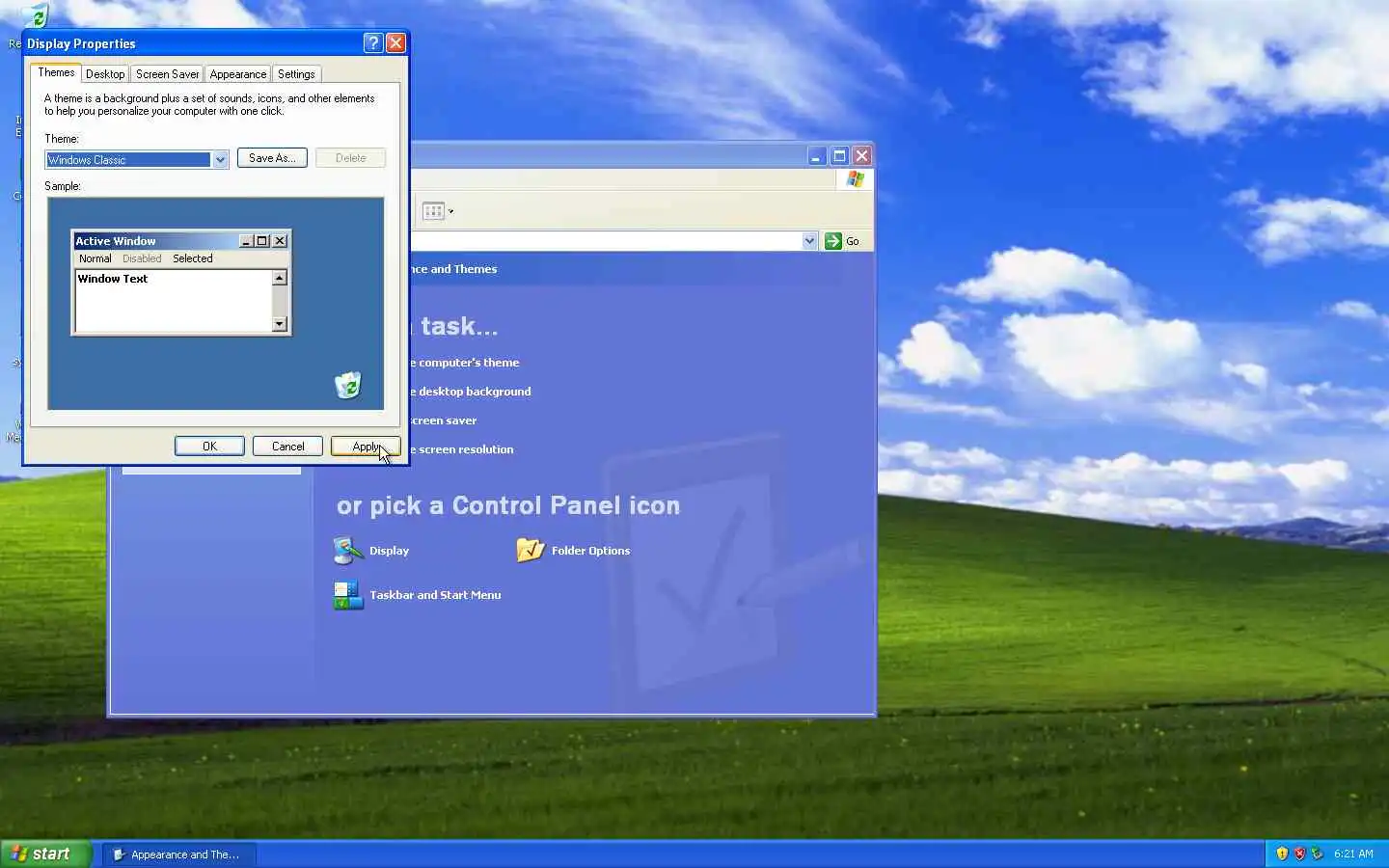Image resolution: width=1389 pixels, height=868 pixels.
Task: Click Cancel in Display Properties
Action: [x=287, y=447]
